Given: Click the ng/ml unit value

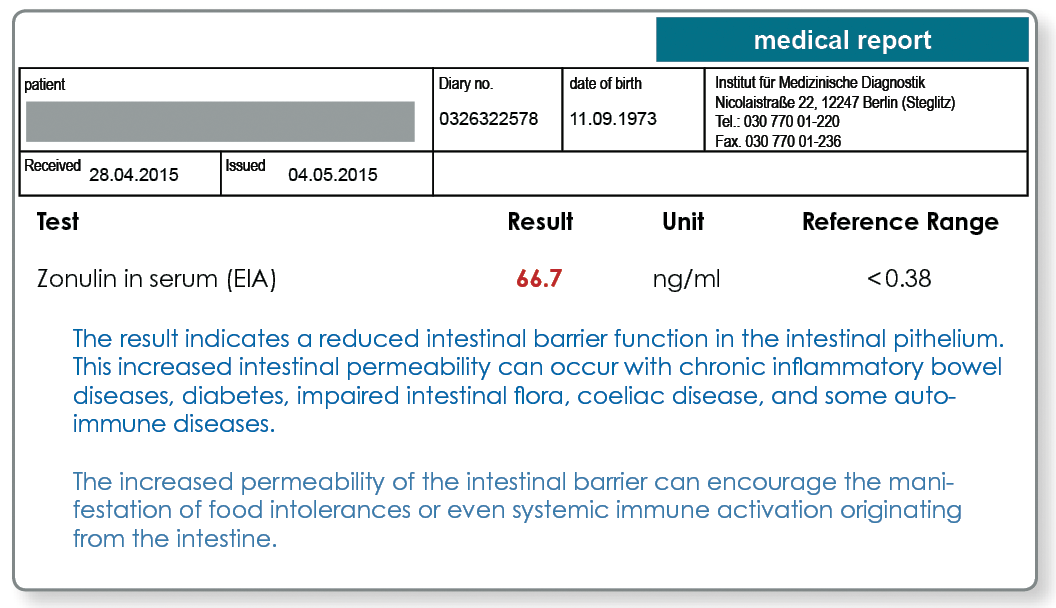Looking at the screenshot, I should point(686,279).
